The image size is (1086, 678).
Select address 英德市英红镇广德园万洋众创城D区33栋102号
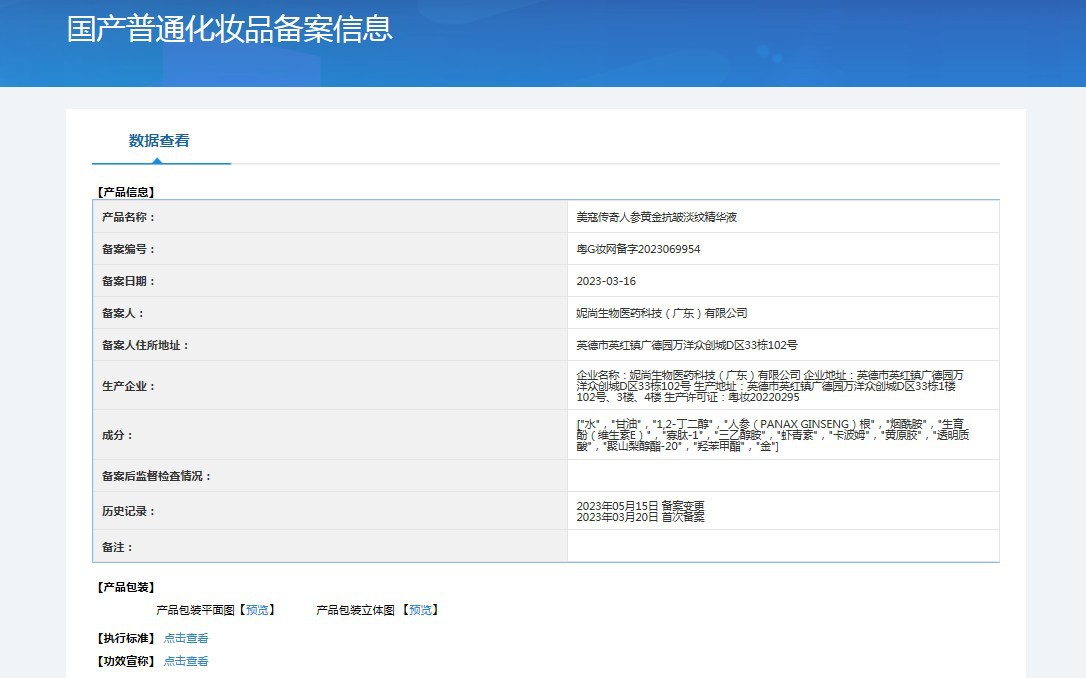(x=687, y=345)
